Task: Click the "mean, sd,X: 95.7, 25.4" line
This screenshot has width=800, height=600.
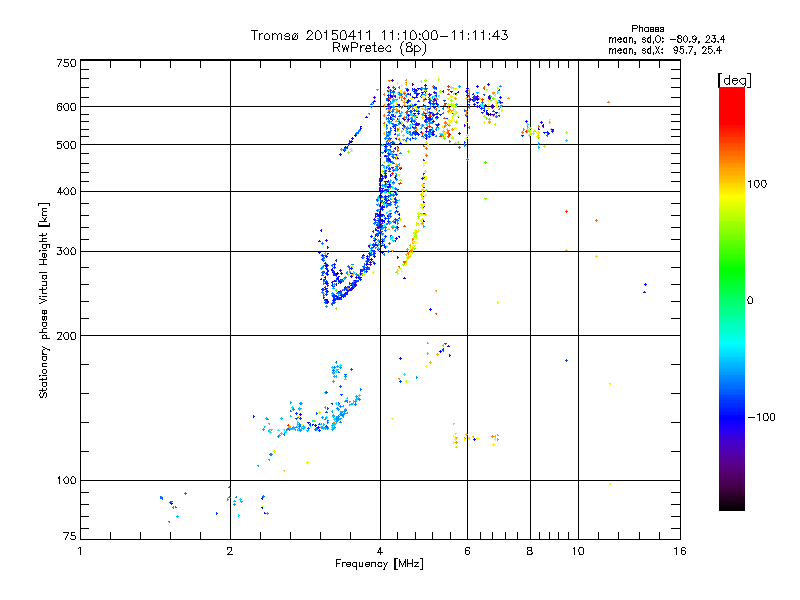Action: pos(665,50)
